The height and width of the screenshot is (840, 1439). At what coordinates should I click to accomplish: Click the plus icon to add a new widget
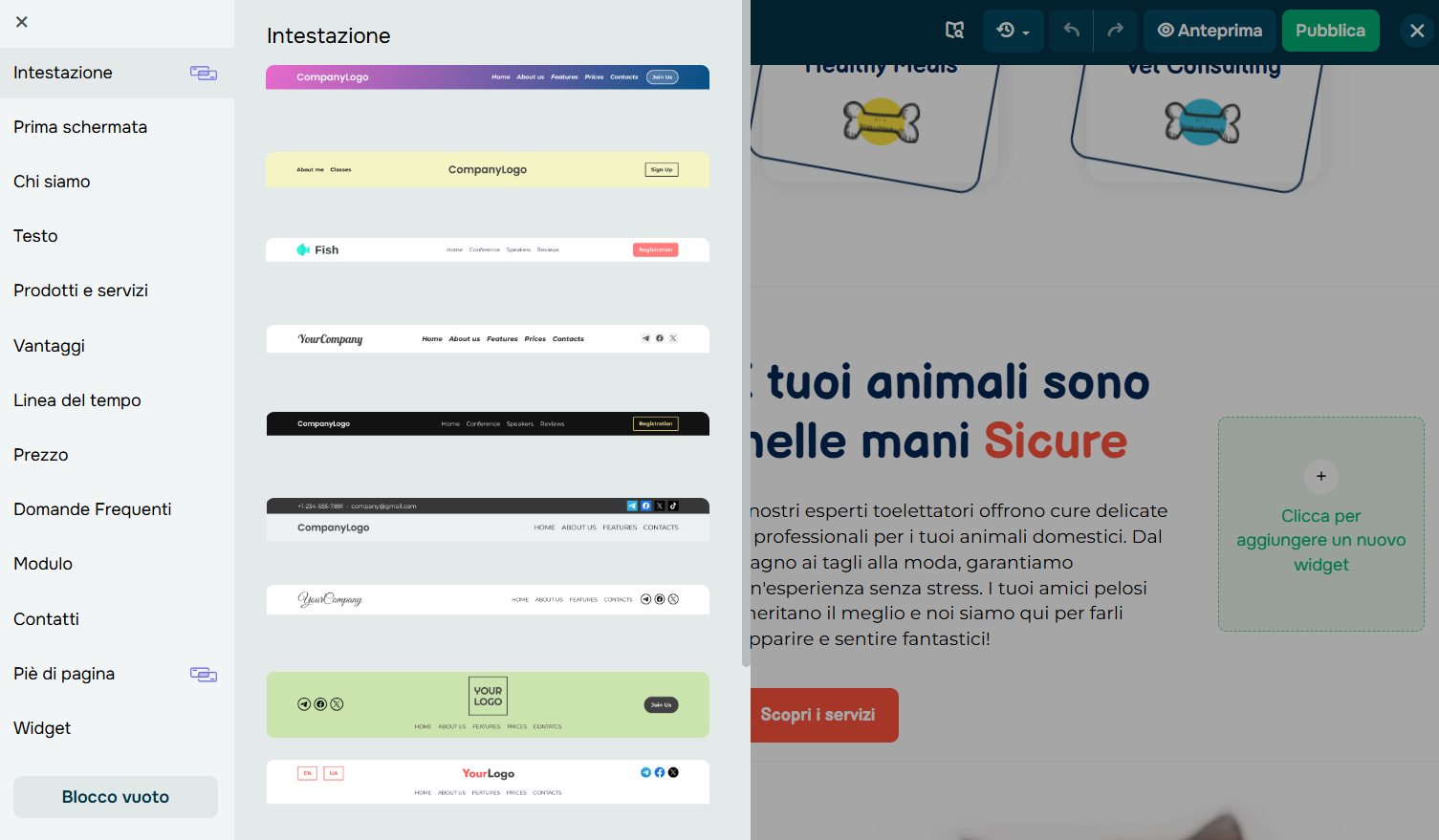coord(1320,476)
